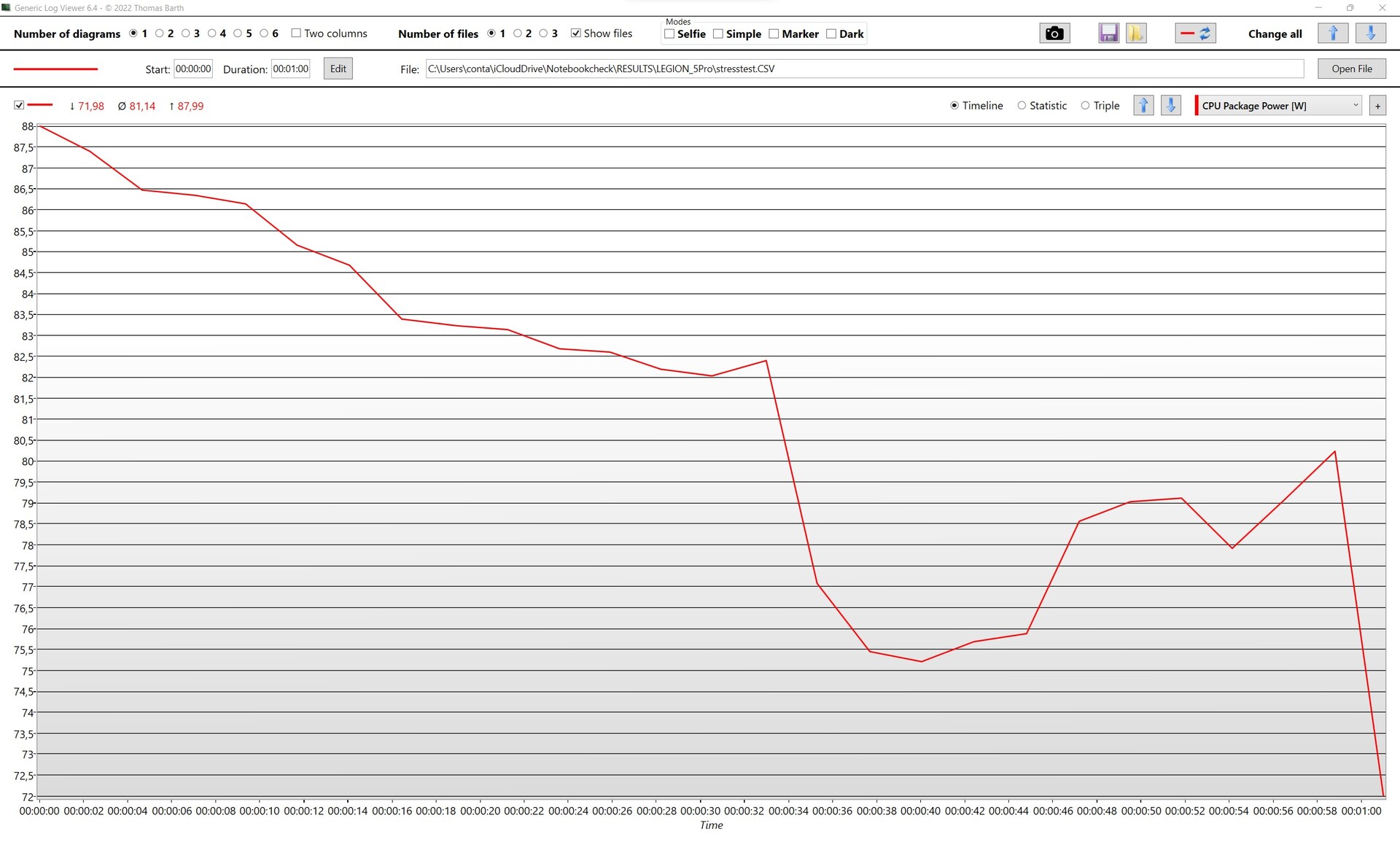Click the camera screenshot icon

1054,34
